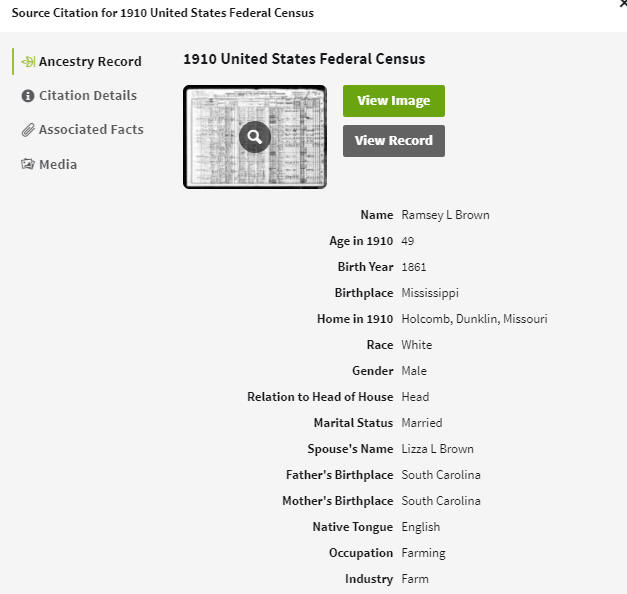Click the name value Ramsey L Brown
Image resolution: width=627 pixels, height=594 pixels.
[x=445, y=215]
